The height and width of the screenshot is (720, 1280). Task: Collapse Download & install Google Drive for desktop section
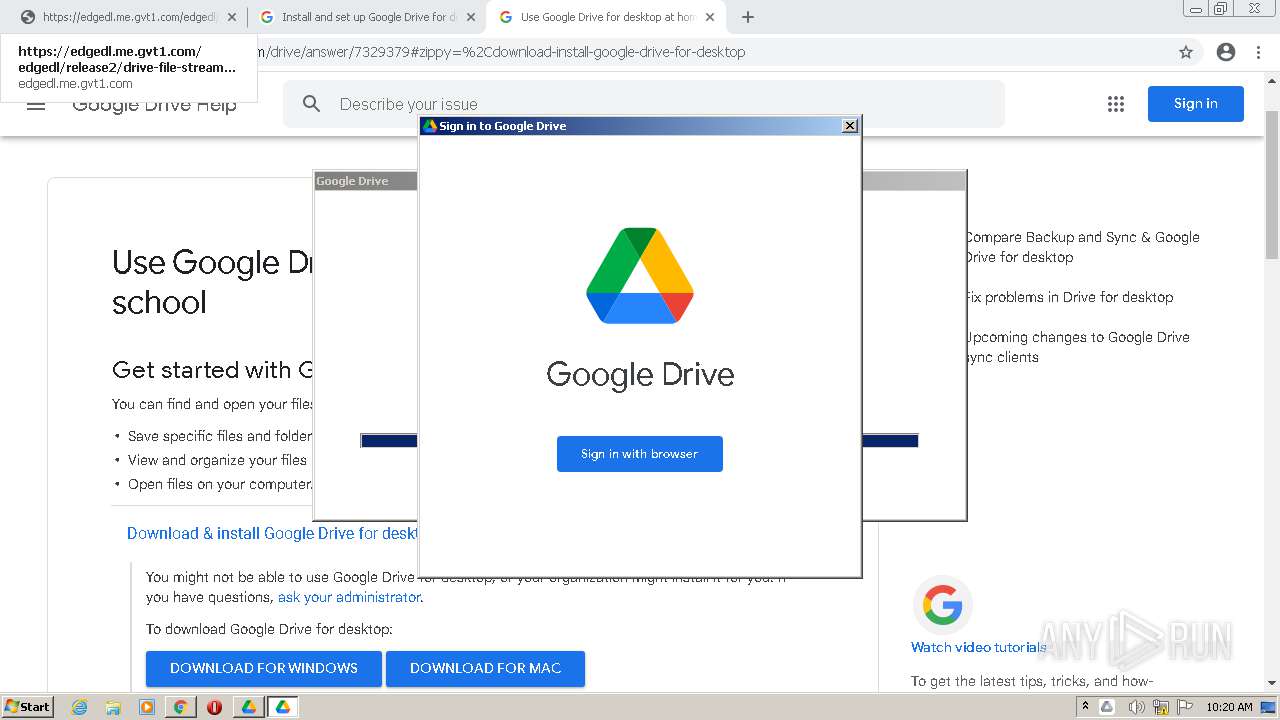[x=272, y=533]
